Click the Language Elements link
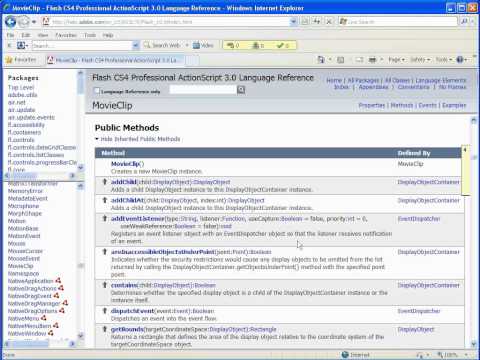 (x=441, y=80)
